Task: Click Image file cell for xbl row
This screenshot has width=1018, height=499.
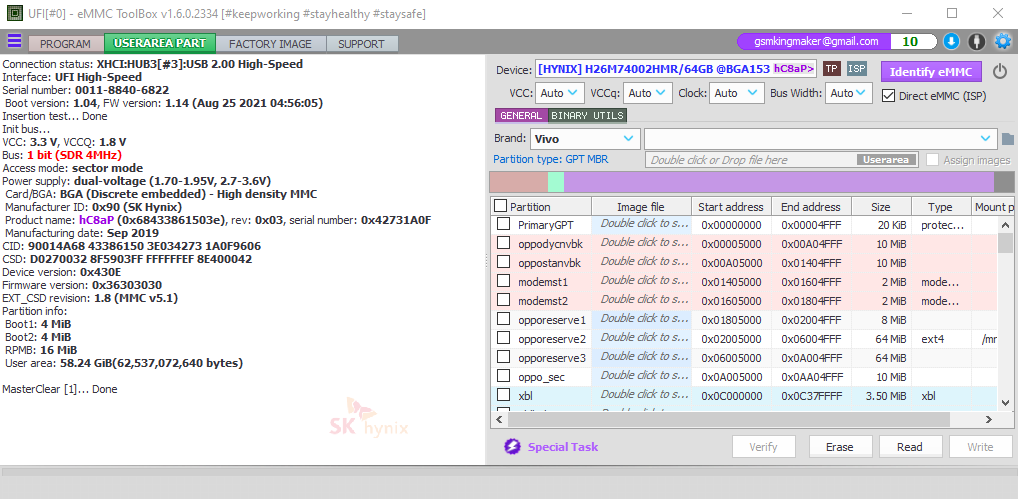Action: tap(641, 395)
